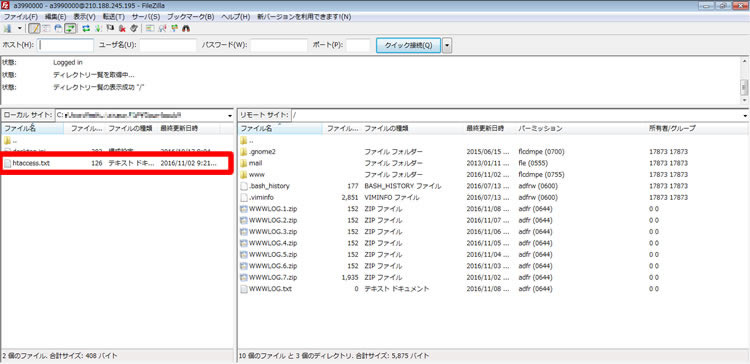Image resolution: width=750 pixels, height=364 pixels.
Task: Focus the ホスト(H) host input field
Action: pyautogui.click(x=66, y=45)
